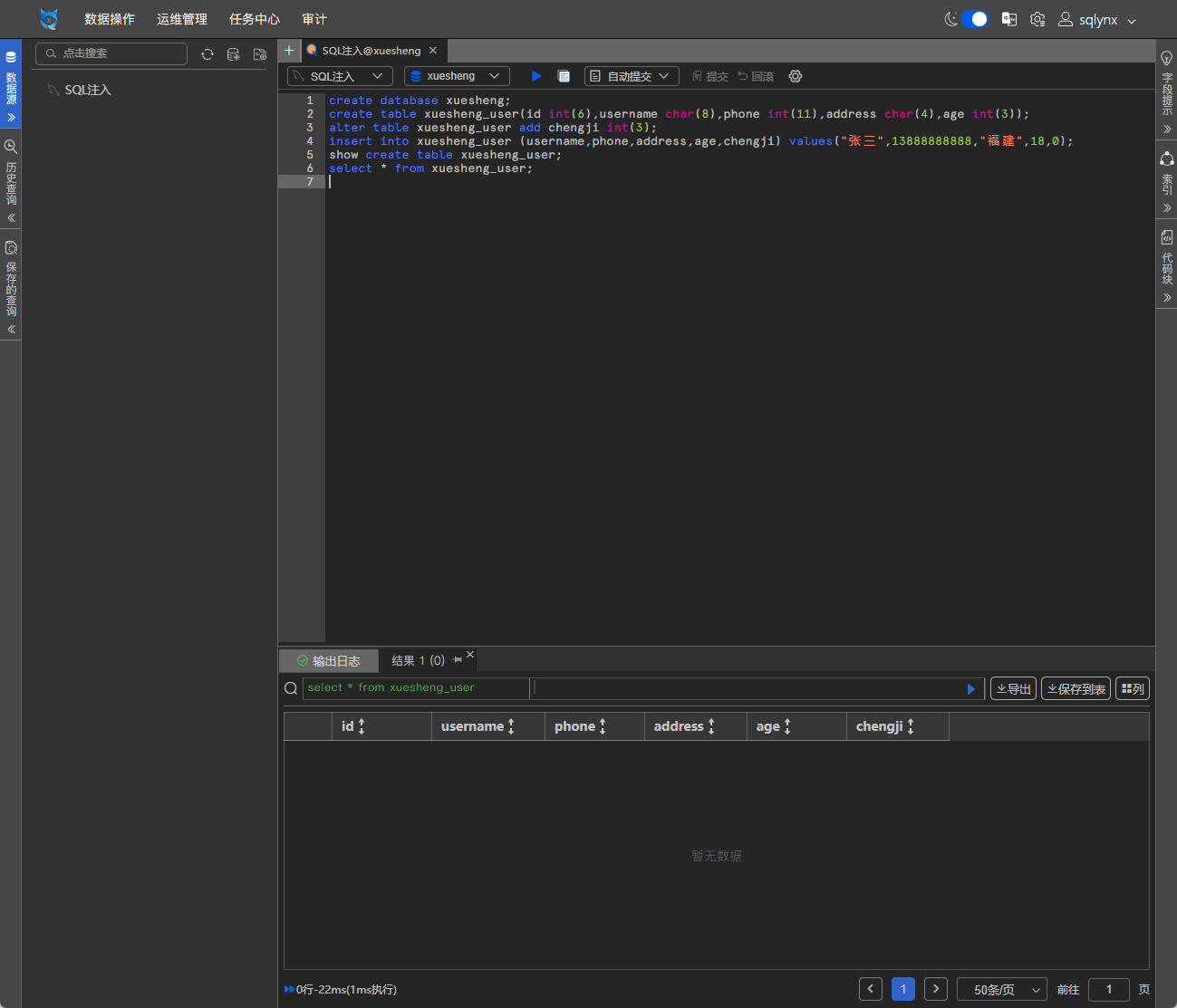Click the add data source icon
The height and width of the screenshot is (1008, 1177).
233,54
